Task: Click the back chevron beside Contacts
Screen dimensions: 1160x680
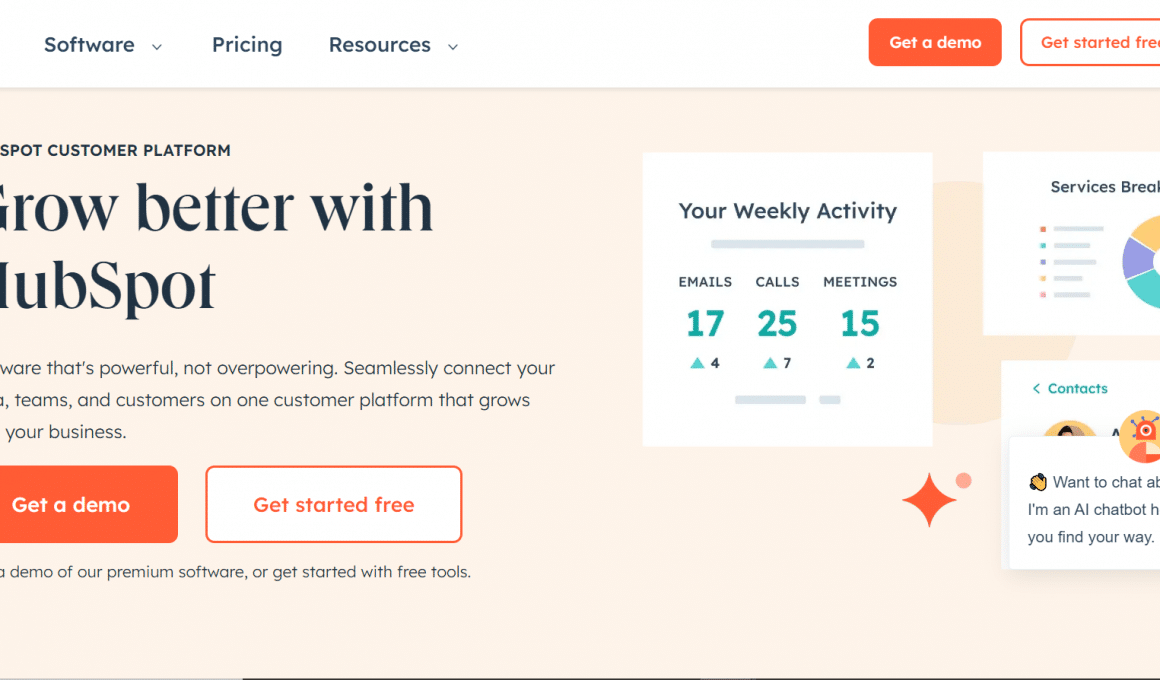Action: pos(1036,389)
